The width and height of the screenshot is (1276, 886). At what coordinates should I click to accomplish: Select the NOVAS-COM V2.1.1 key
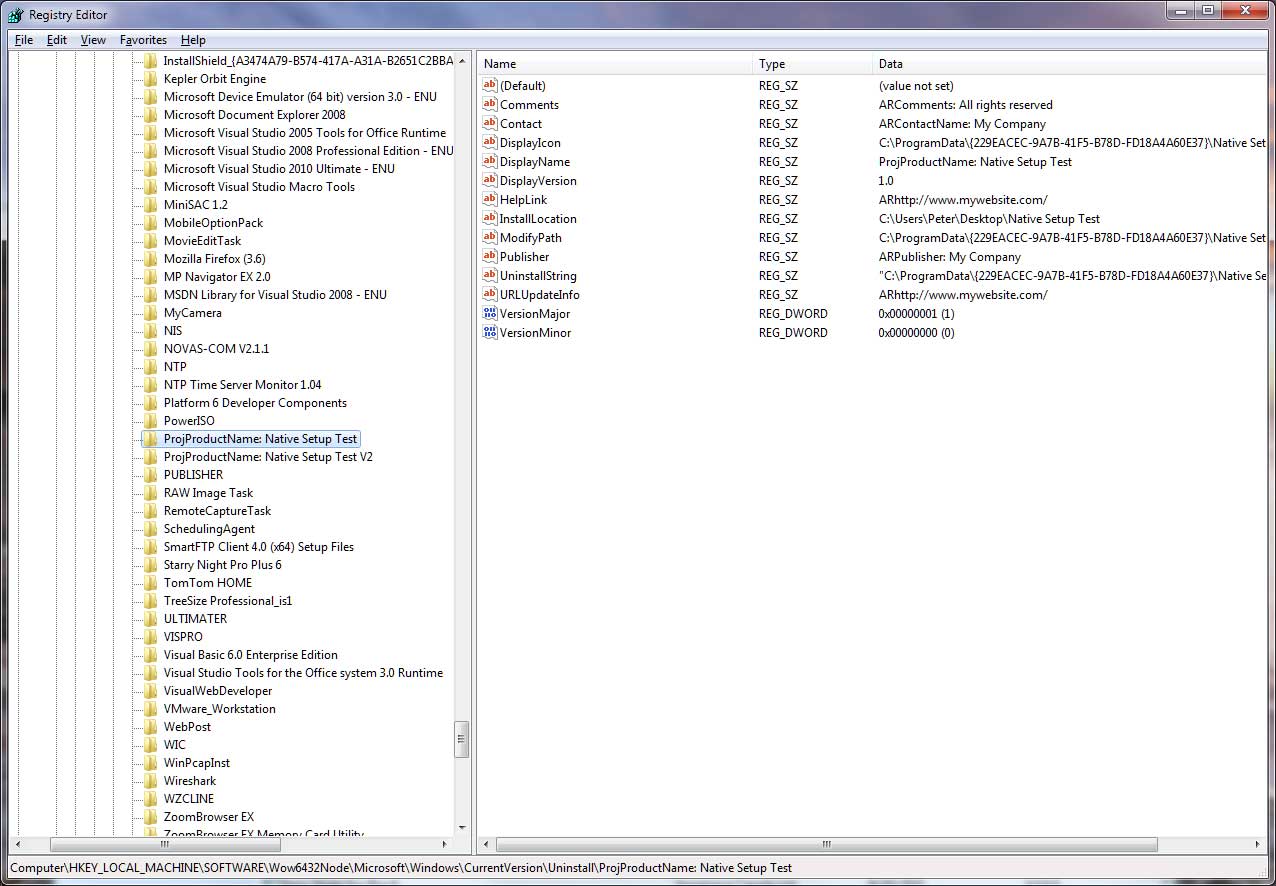[216, 349]
